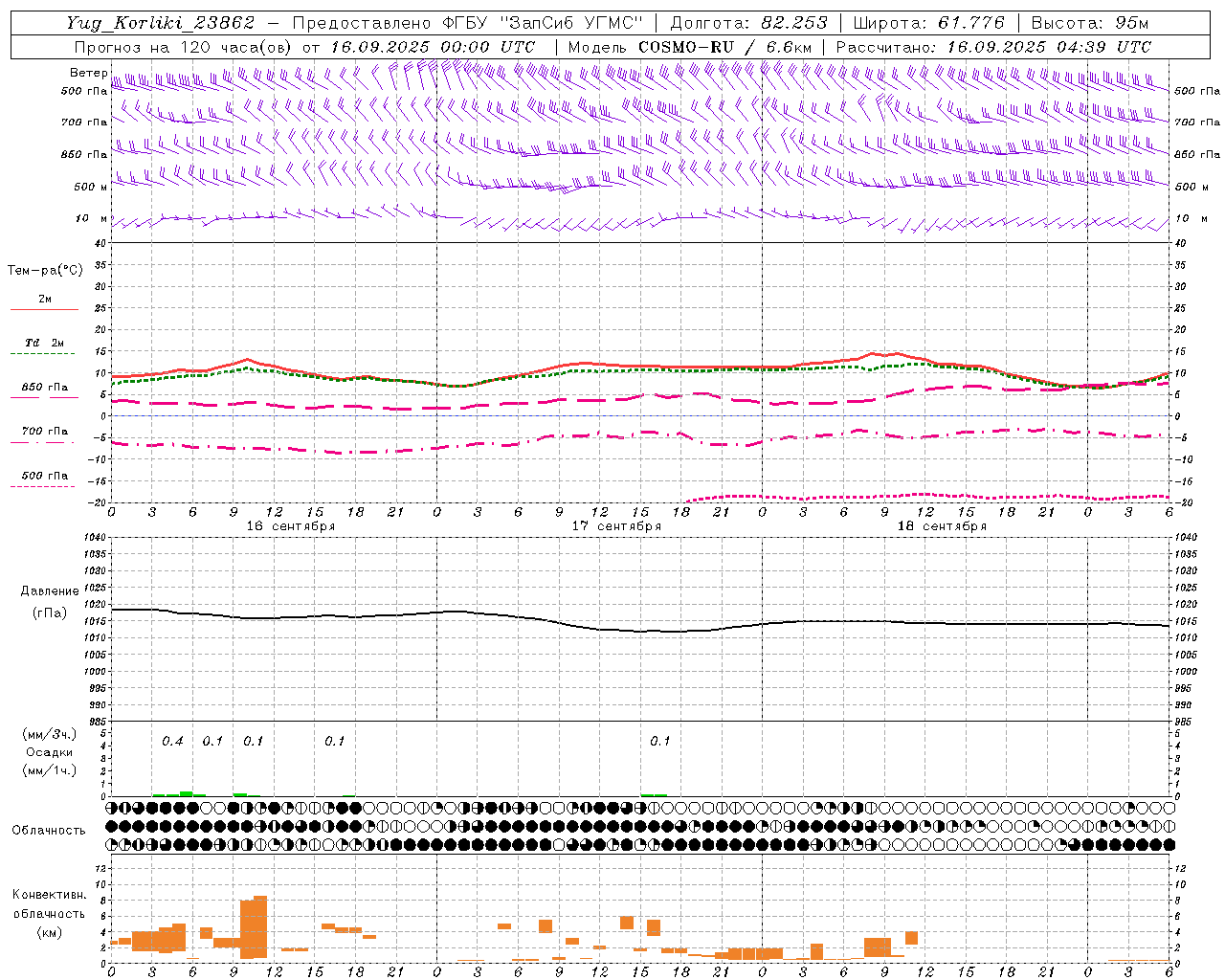Select the Td 2м legend entry
This screenshot has width=1225, height=980.
(45, 343)
